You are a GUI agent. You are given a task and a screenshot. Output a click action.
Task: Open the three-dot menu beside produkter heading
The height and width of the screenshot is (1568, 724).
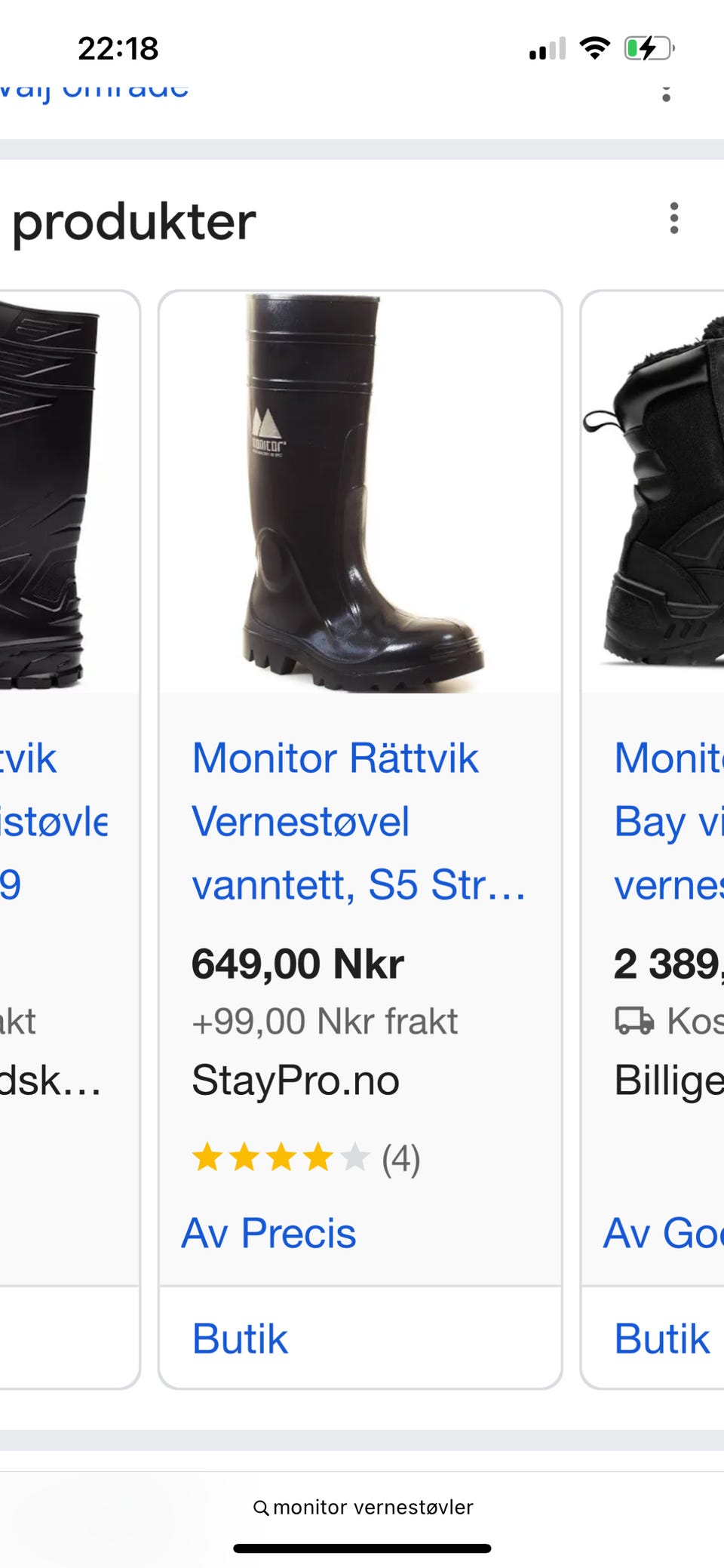(x=673, y=219)
